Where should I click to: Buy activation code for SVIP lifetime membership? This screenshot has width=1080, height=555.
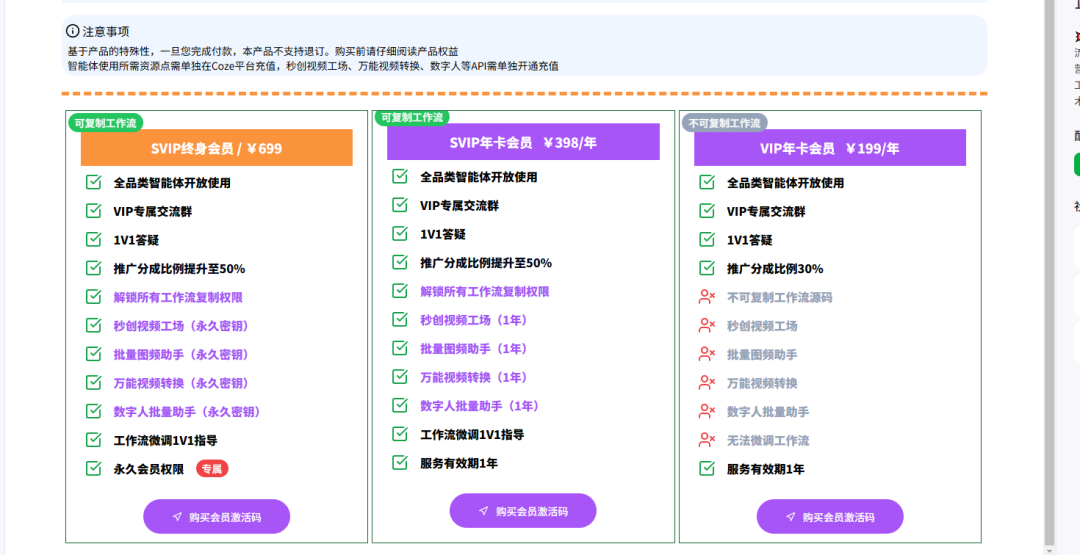[x=216, y=517]
